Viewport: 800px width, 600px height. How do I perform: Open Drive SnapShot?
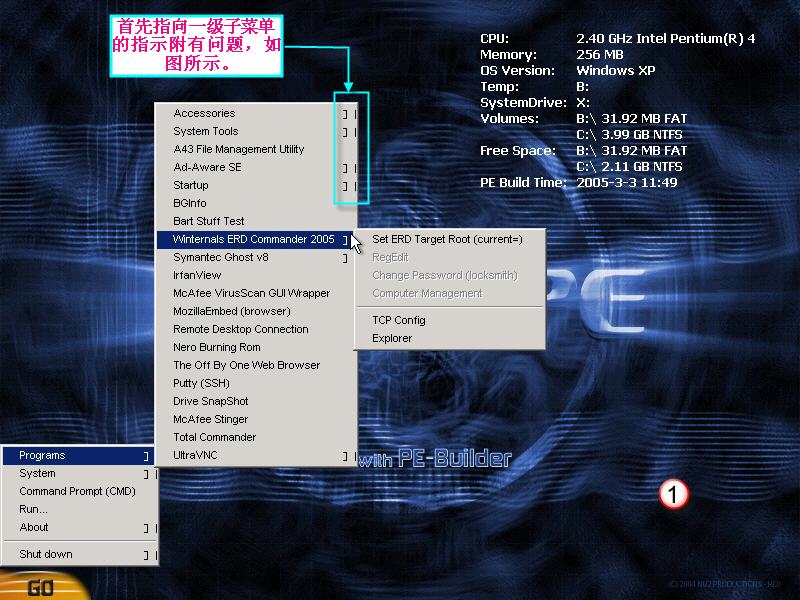pyautogui.click(x=256, y=401)
